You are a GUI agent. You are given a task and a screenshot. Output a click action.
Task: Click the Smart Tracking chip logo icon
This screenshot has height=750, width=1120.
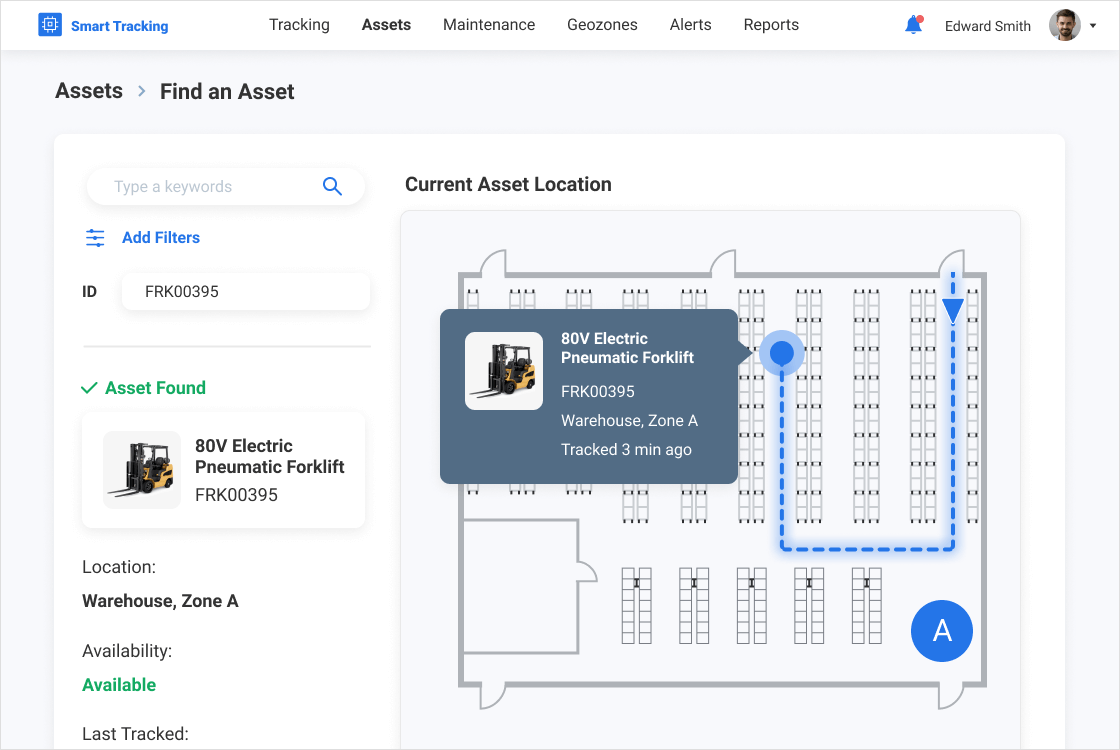tap(50, 26)
